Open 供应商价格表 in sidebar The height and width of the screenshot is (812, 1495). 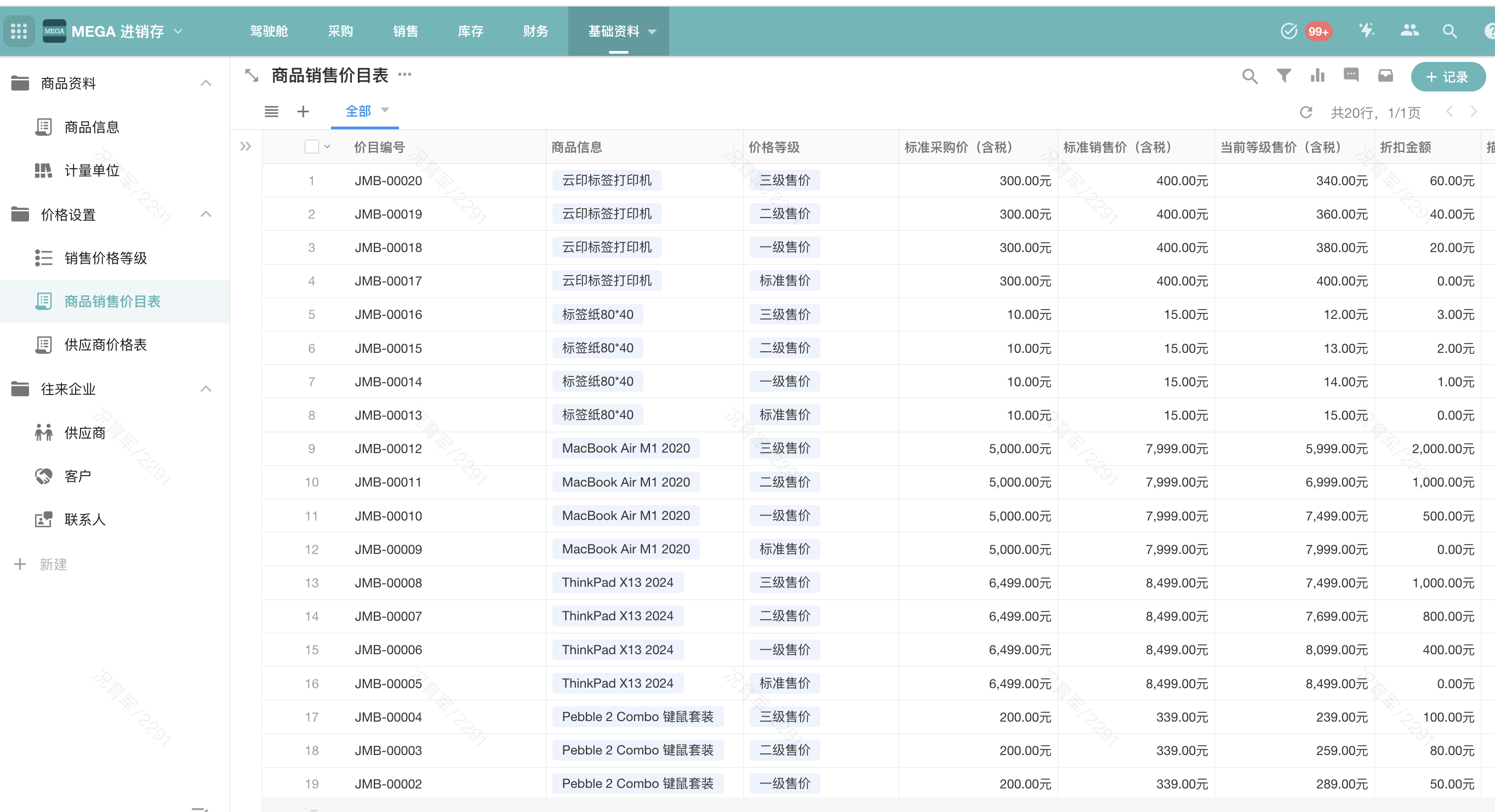tap(106, 345)
